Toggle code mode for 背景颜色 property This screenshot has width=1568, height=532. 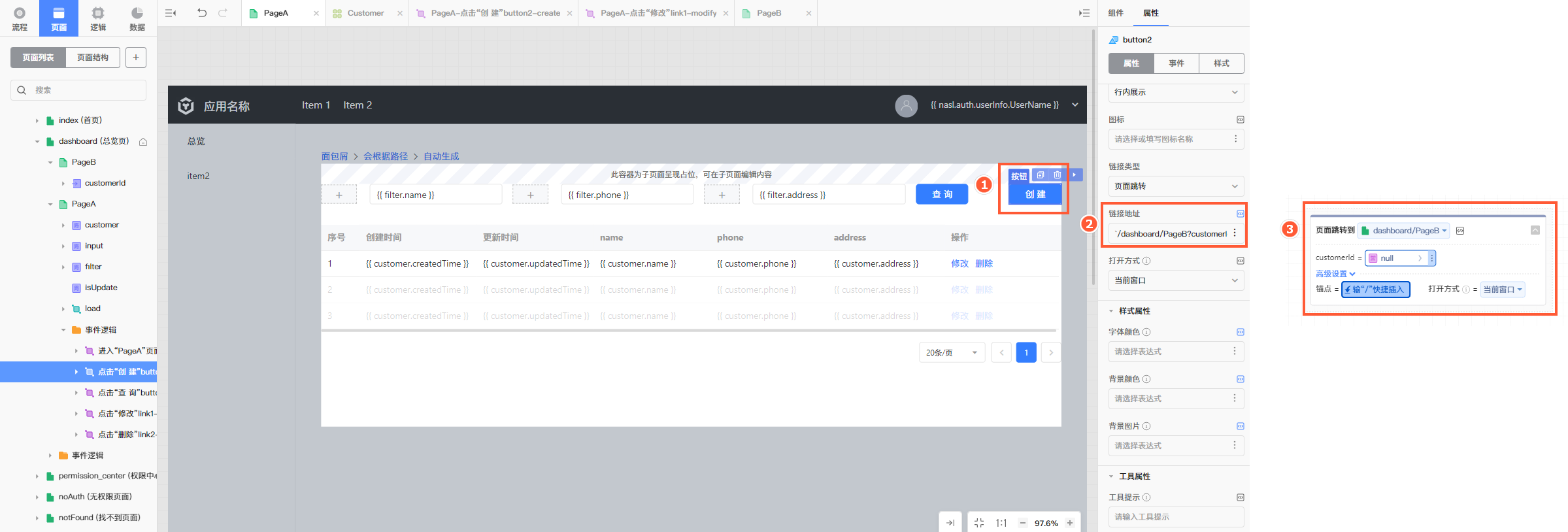1240,379
